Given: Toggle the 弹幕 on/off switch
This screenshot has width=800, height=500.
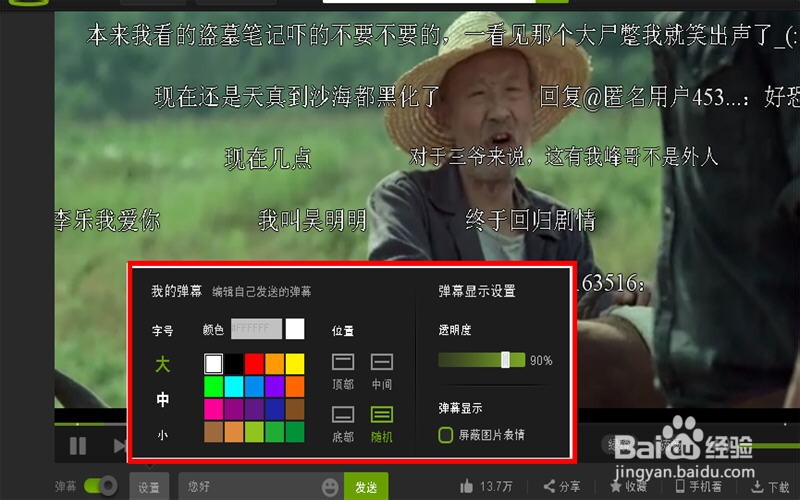Looking at the screenshot, I should pyautogui.click(x=100, y=486).
